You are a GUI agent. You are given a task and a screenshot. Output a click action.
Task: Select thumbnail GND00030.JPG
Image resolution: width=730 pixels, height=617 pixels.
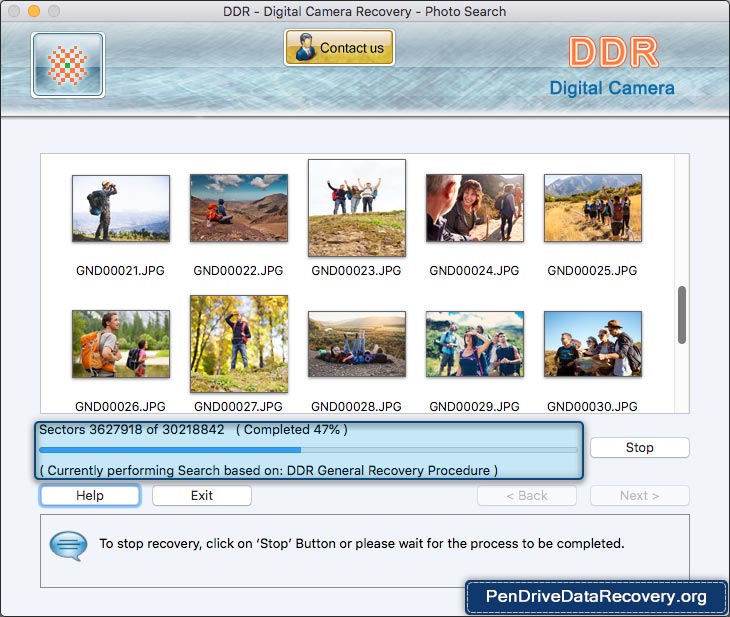592,344
